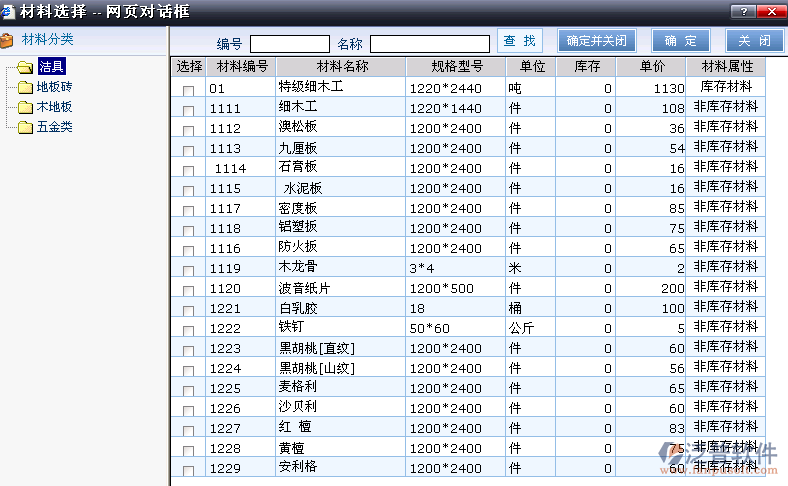Click the help question mark button
The height and width of the screenshot is (486, 788).
pos(743,11)
